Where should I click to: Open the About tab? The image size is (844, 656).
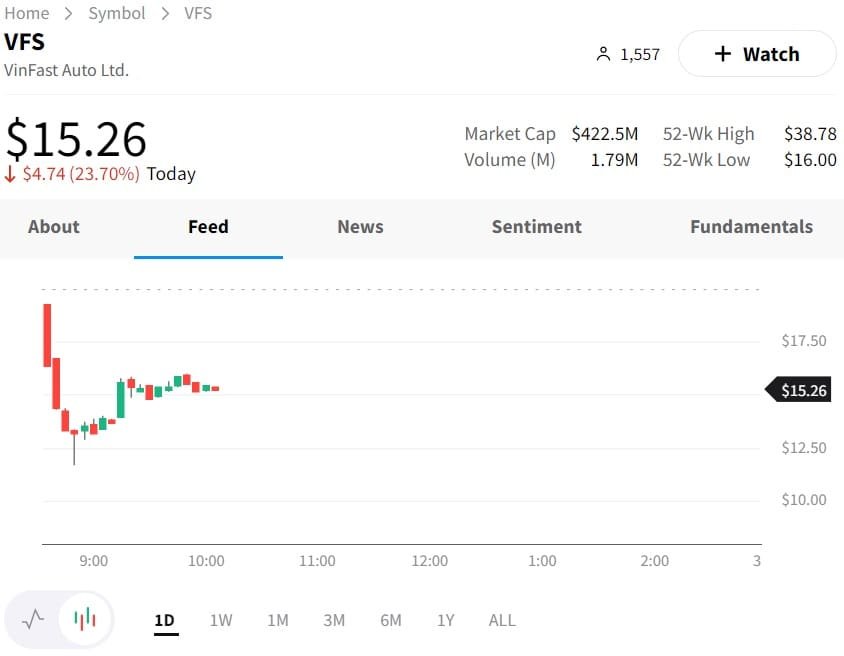pos(54,227)
